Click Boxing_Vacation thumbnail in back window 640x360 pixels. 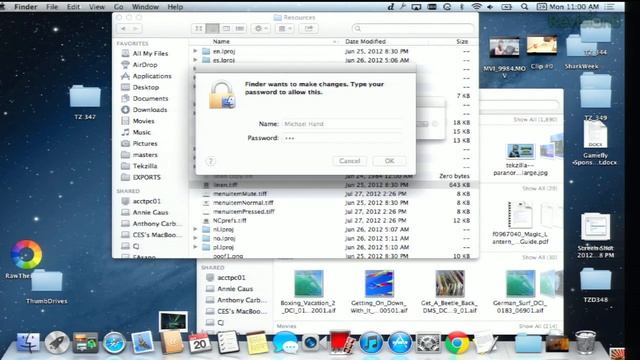coord(309,284)
